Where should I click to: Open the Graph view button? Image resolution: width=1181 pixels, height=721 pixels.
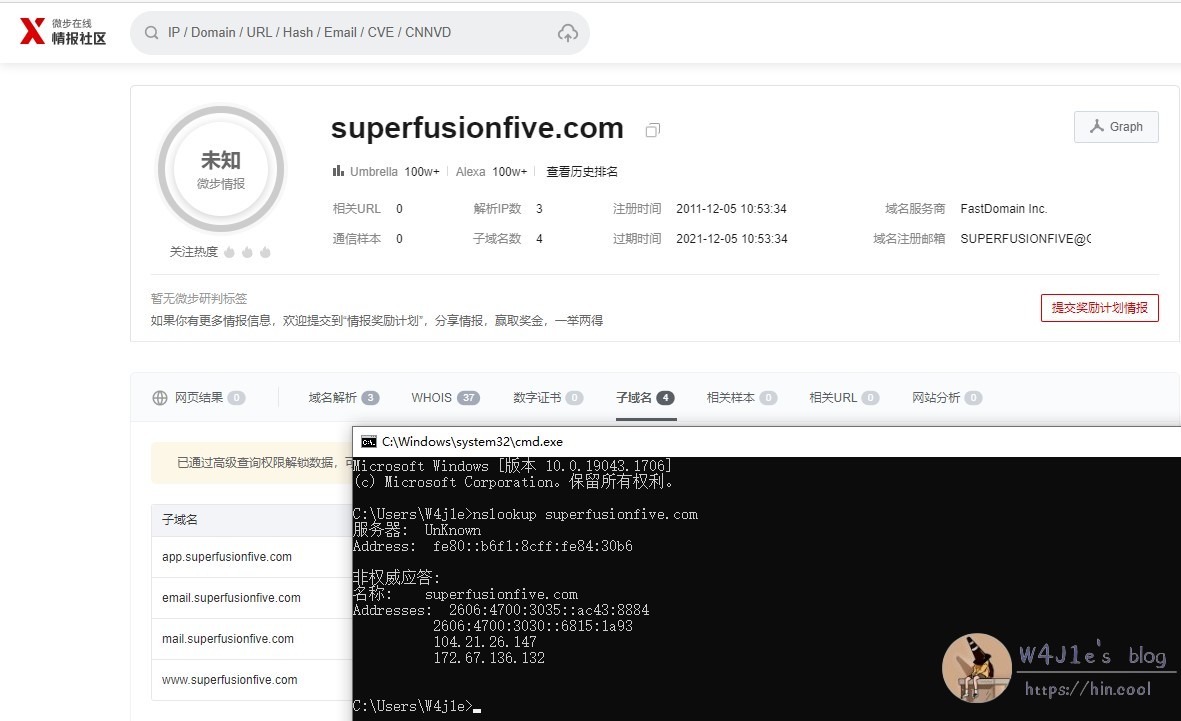pos(1116,127)
